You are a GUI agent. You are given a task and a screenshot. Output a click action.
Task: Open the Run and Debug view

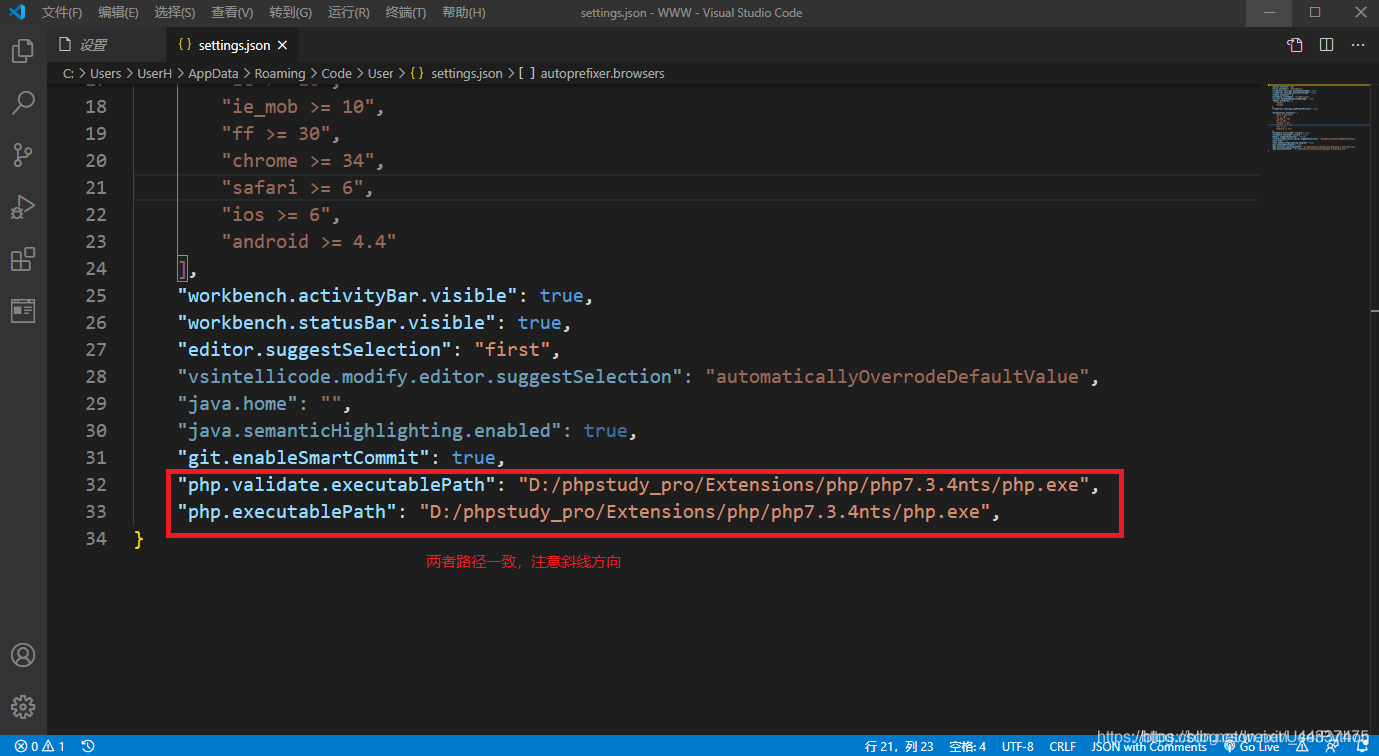(x=22, y=207)
